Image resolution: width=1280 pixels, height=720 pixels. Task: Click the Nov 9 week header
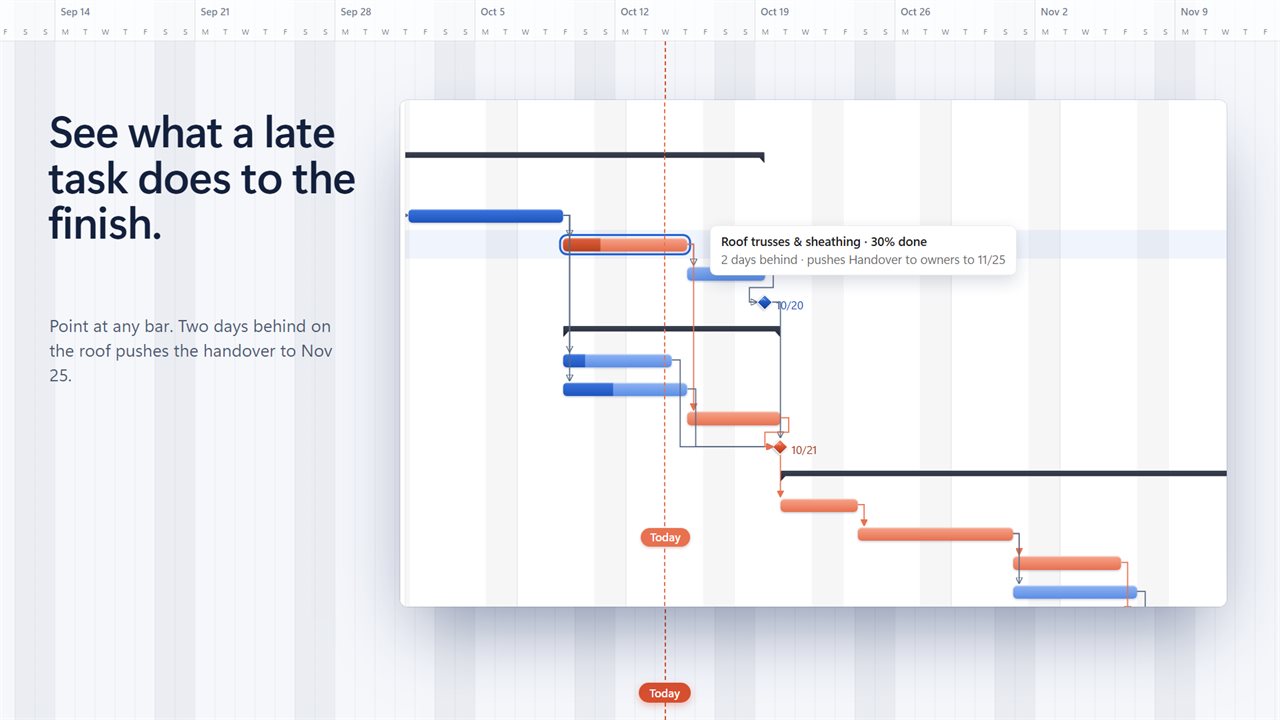point(1194,12)
